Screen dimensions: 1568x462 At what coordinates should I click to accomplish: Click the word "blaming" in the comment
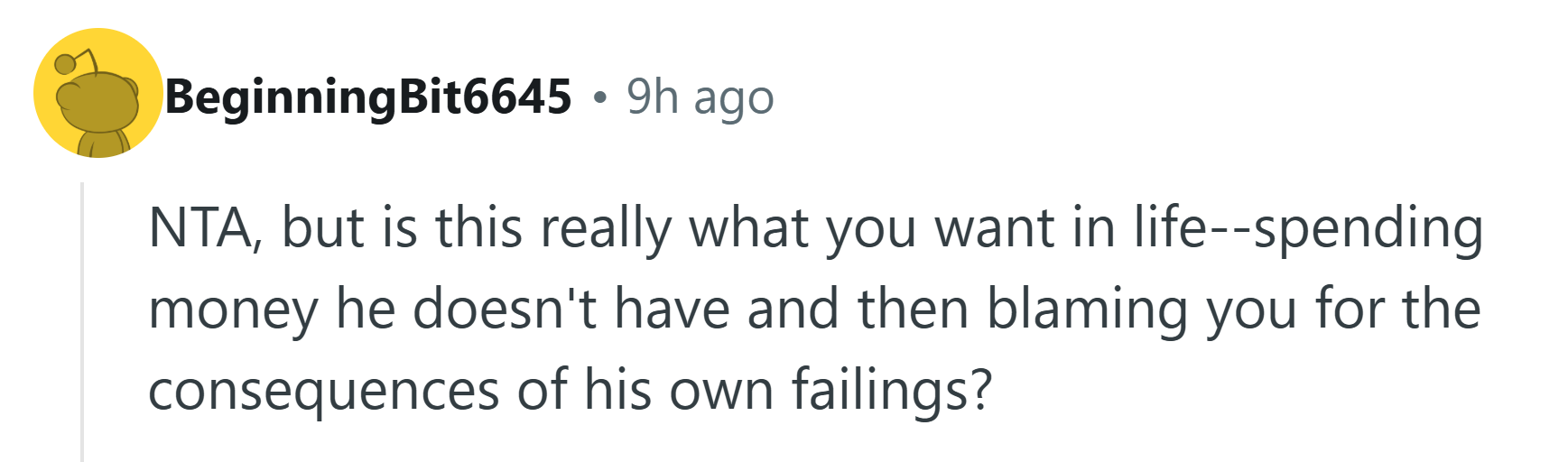tap(1087, 309)
